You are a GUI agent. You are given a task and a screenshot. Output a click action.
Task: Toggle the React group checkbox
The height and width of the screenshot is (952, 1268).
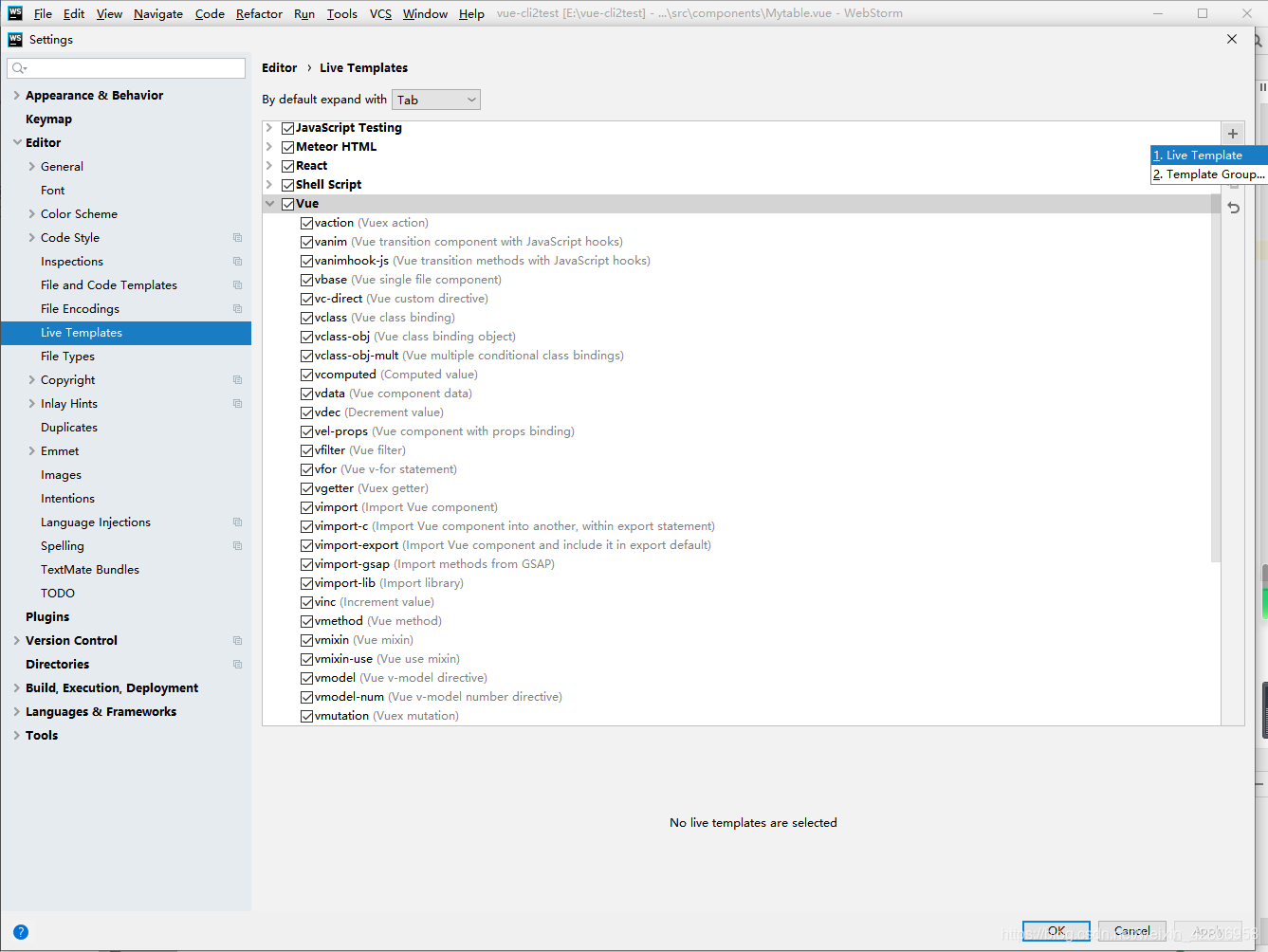pyautogui.click(x=287, y=166)
